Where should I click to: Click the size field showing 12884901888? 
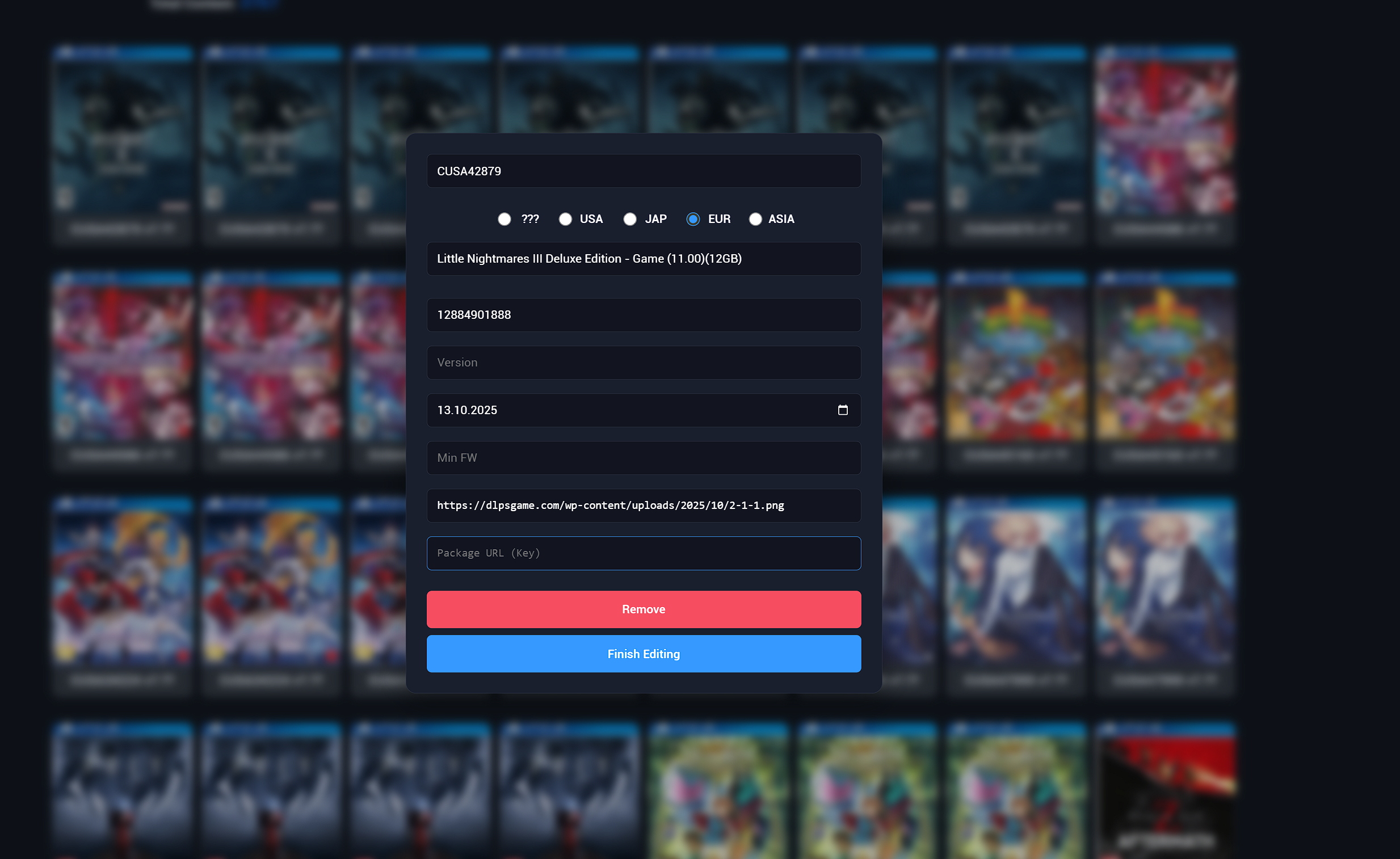(643, 315)
